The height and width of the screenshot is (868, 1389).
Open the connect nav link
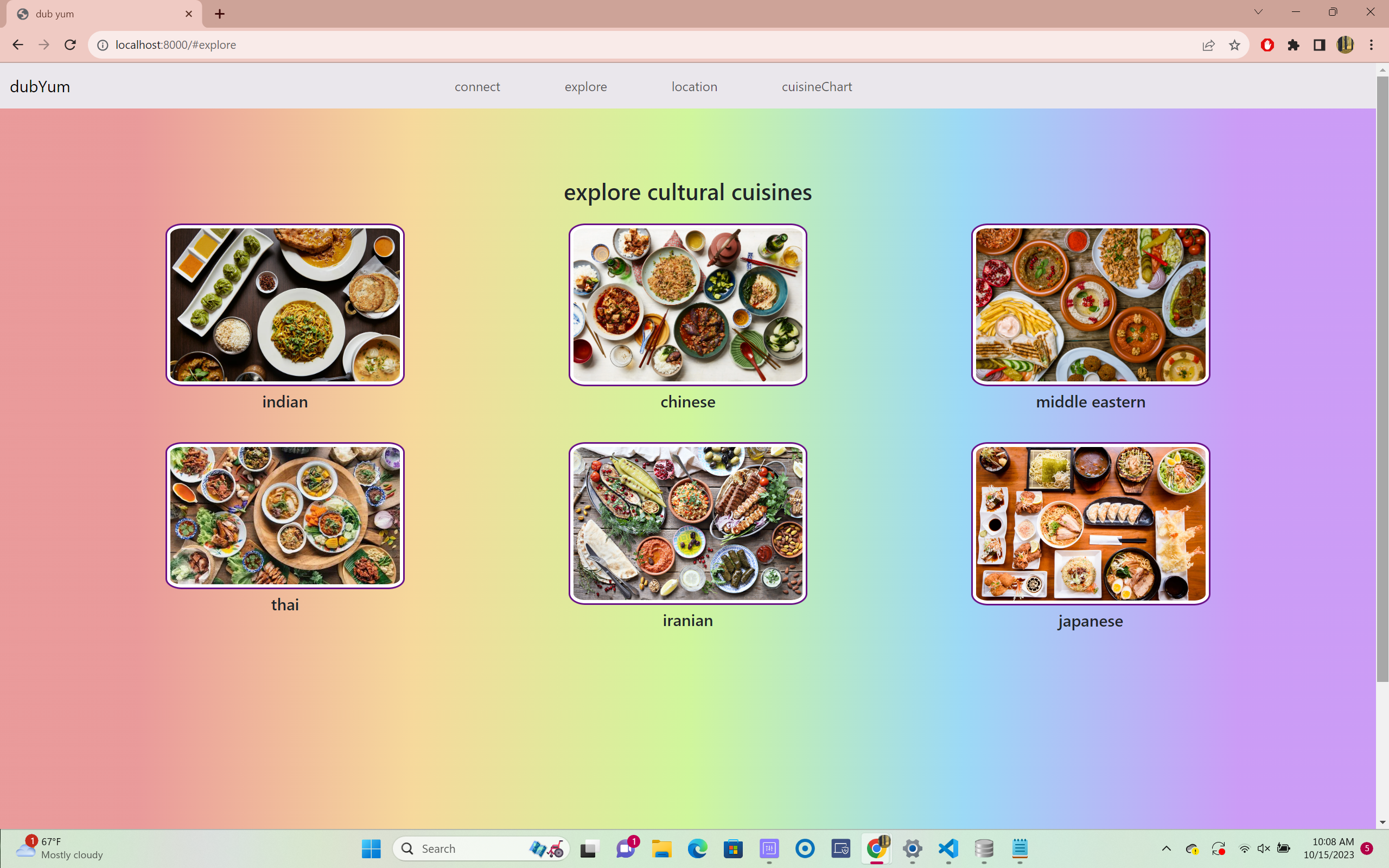477,87
